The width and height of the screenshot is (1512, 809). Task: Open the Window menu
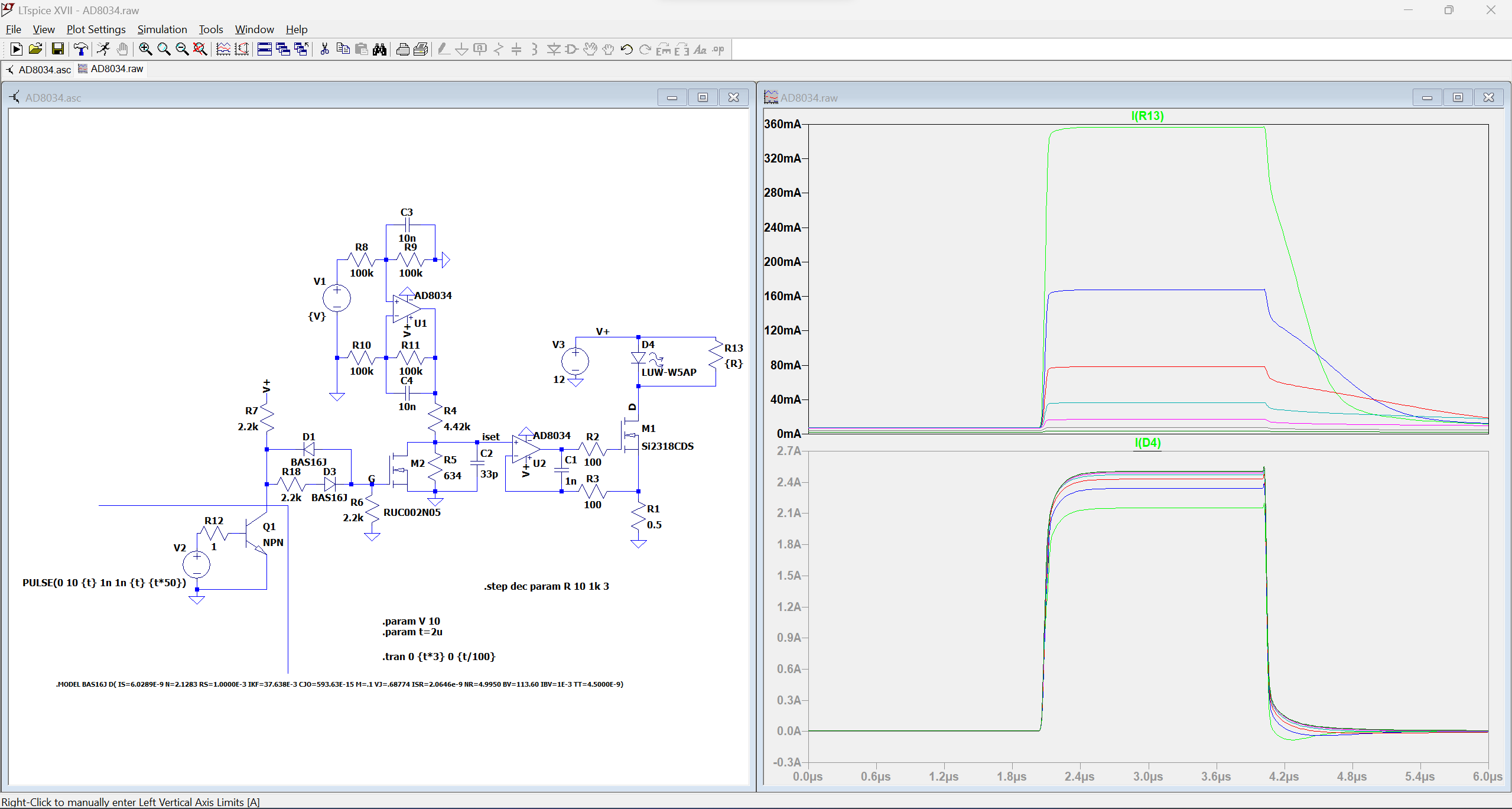[254, 30]
